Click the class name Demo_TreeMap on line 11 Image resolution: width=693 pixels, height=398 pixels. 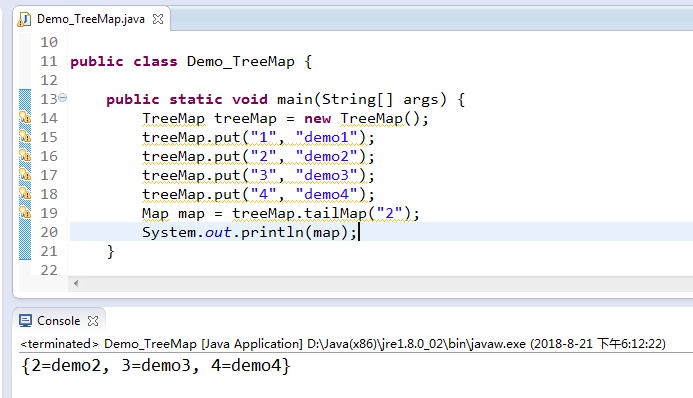[240, 61]
